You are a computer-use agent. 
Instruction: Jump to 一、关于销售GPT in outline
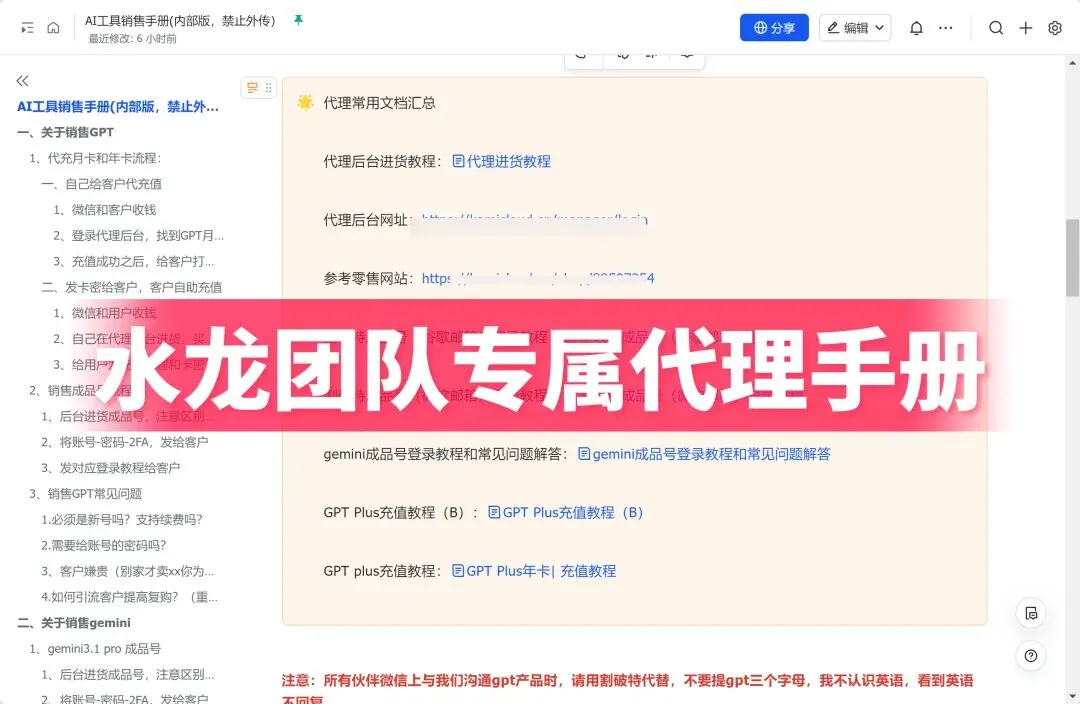coord(65,132)
